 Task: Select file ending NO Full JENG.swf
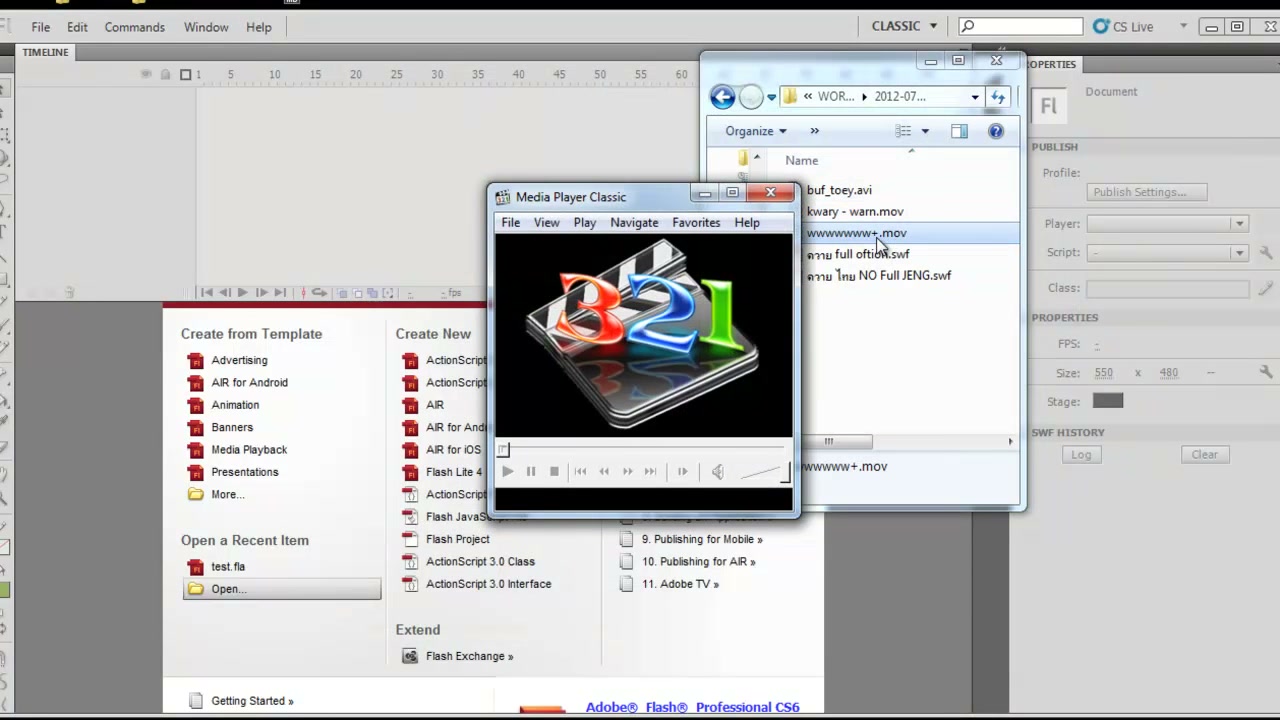coord(879,276)
